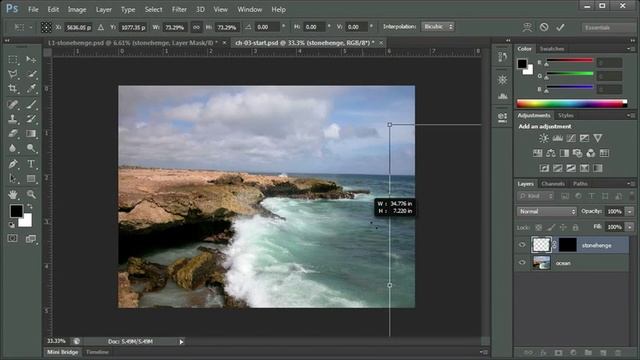Open the Layer menu

point(103,9)
